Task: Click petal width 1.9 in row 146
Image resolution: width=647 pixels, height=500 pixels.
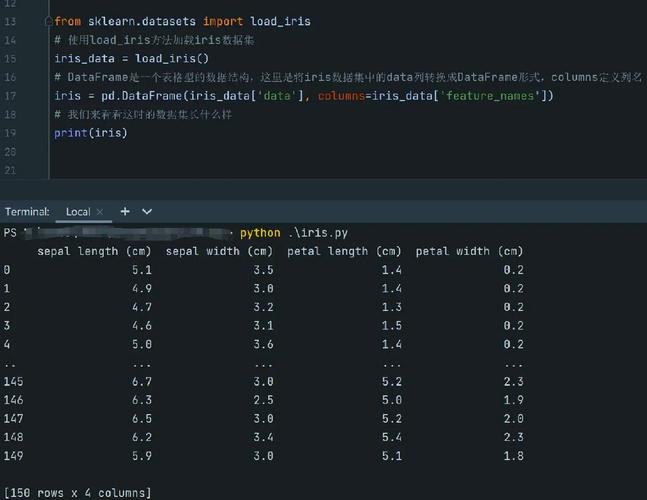Action: point(513,400)
